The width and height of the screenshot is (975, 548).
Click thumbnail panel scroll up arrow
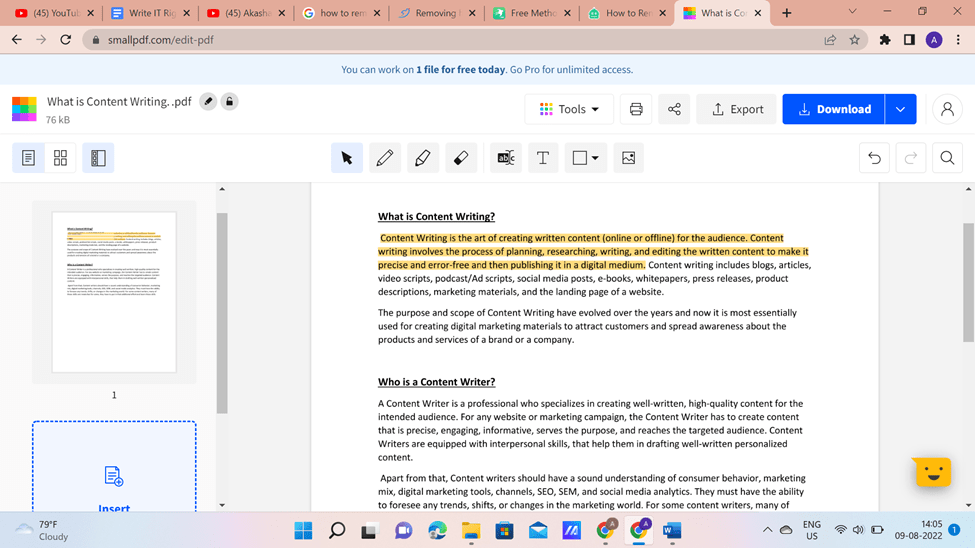(222, 189)
